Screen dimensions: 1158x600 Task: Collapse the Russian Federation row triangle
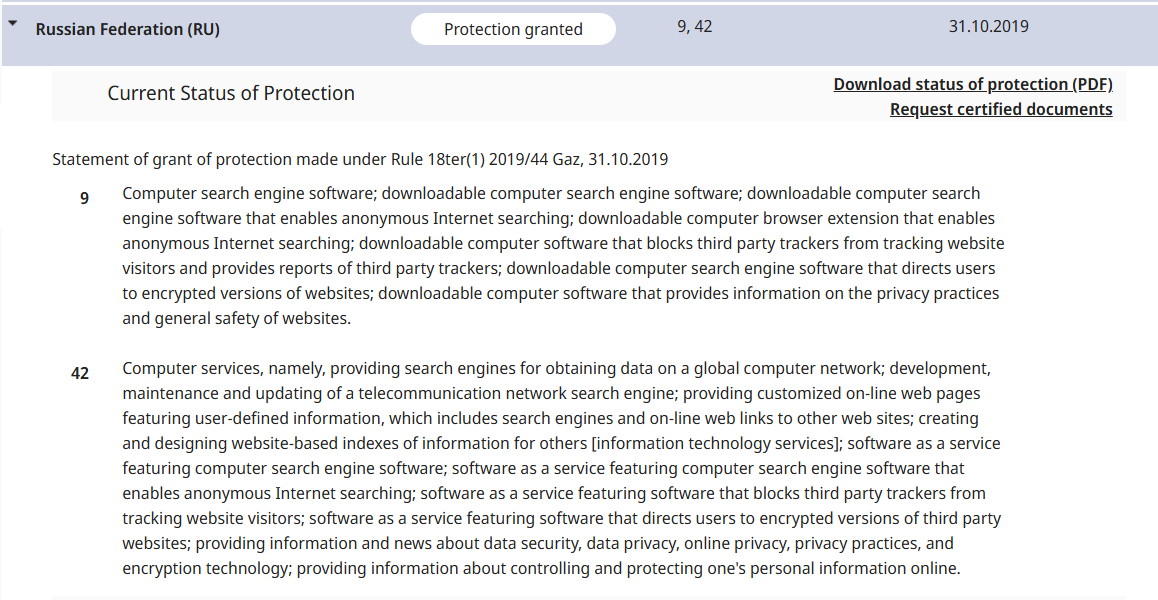13,23
